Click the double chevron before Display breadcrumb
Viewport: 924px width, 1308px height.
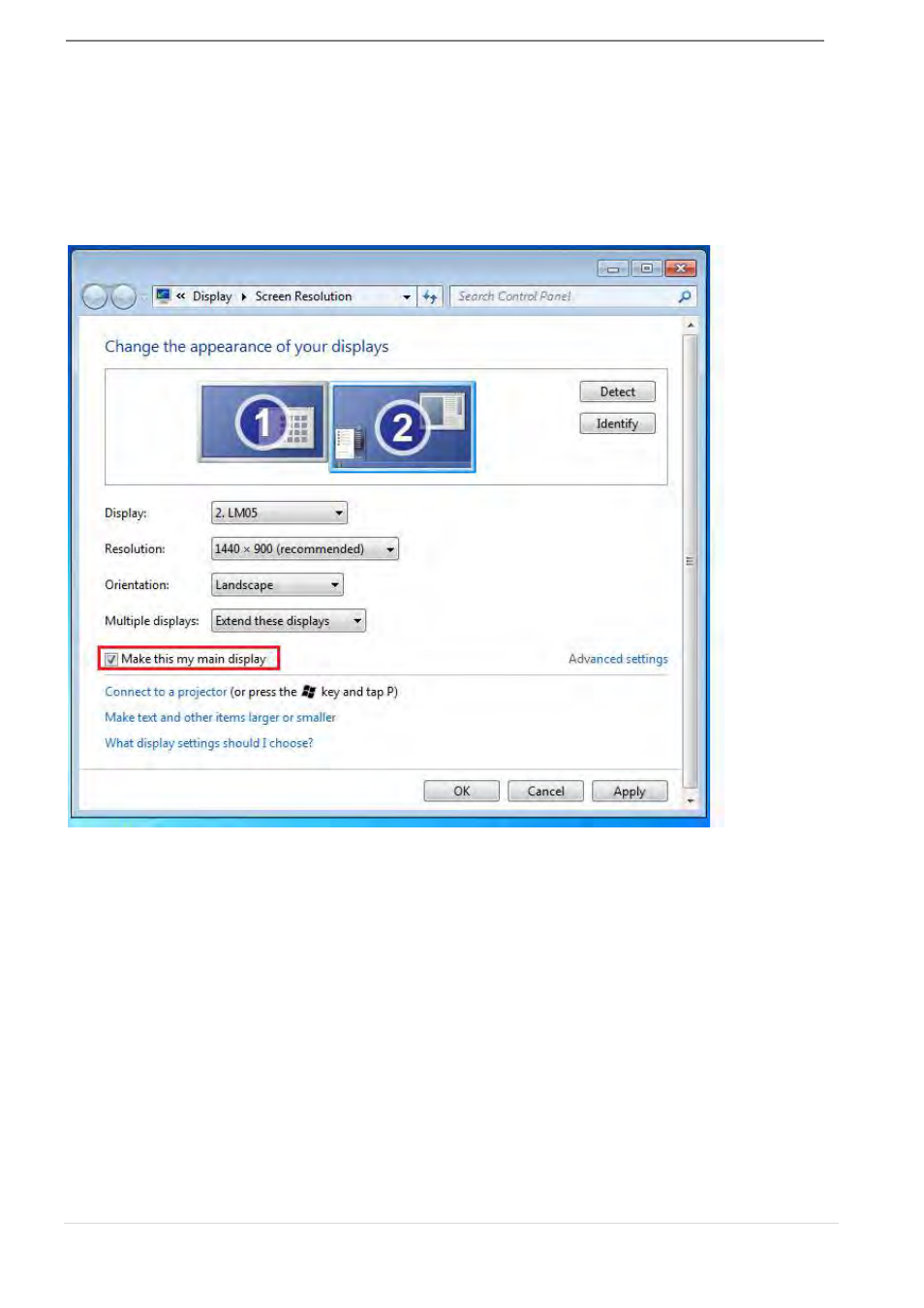pos(181,296)
